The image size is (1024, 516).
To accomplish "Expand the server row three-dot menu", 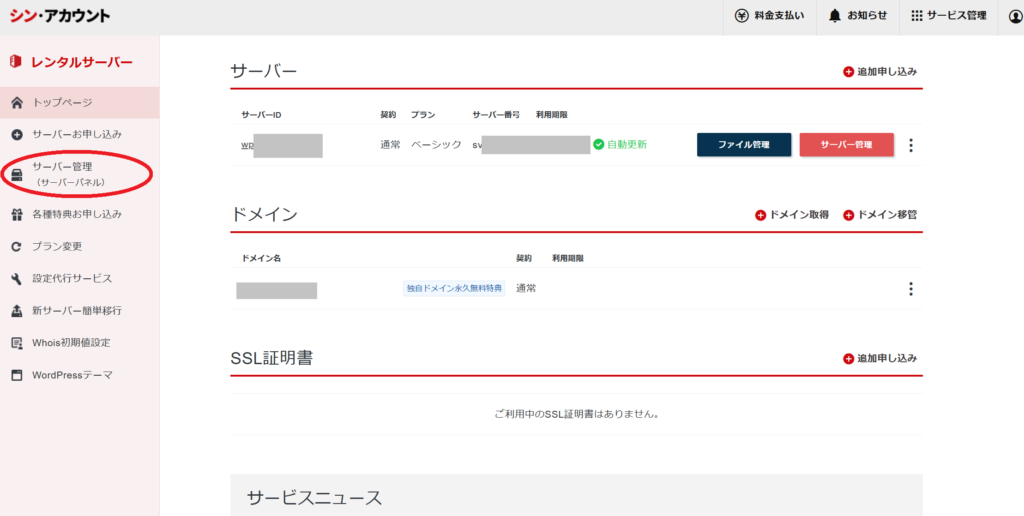I will click(910, 145).
